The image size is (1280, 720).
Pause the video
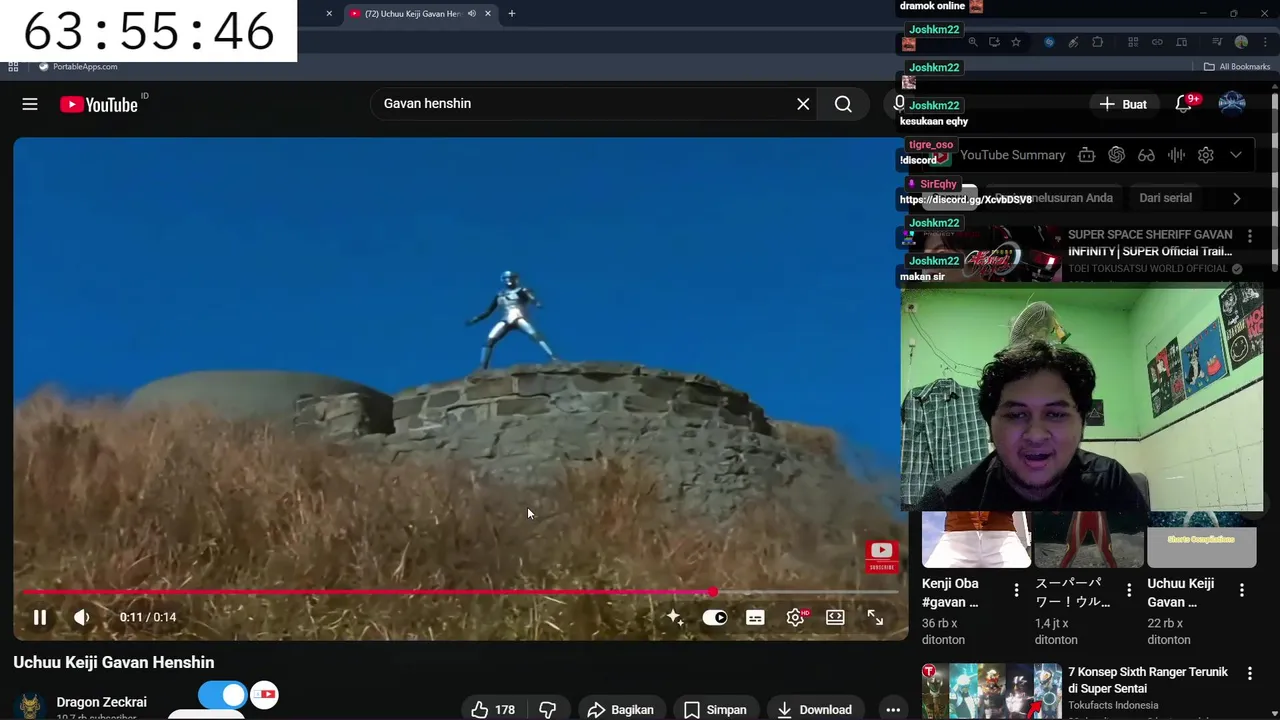coord(40,618)
